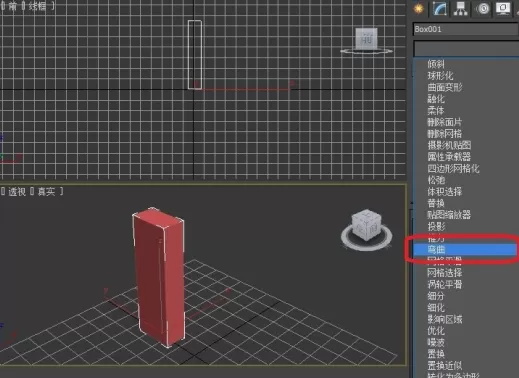
Task: Open the Hierarchy panel icon
Action: (x=460, y=8)
